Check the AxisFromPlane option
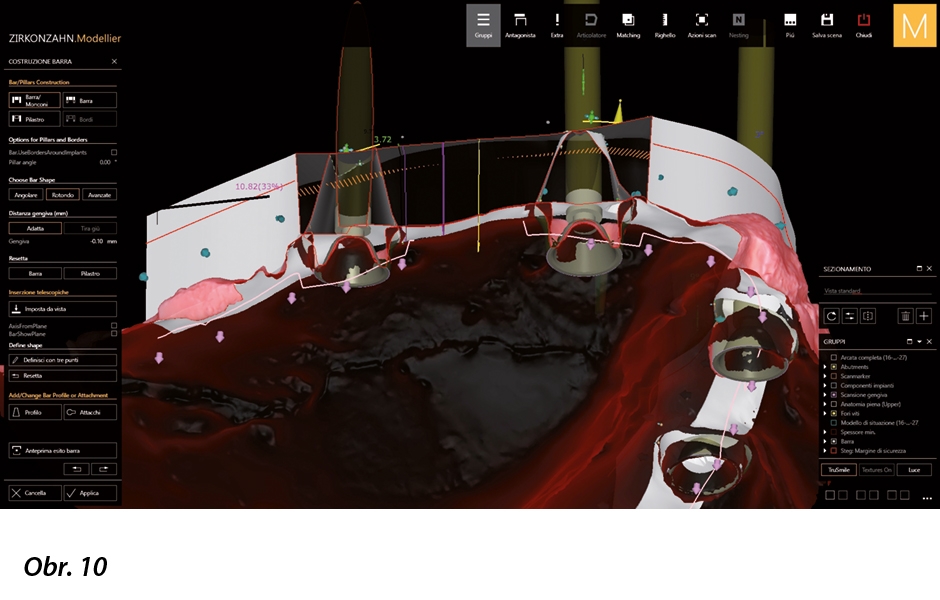The image size is (940, 600). point(114,325)
